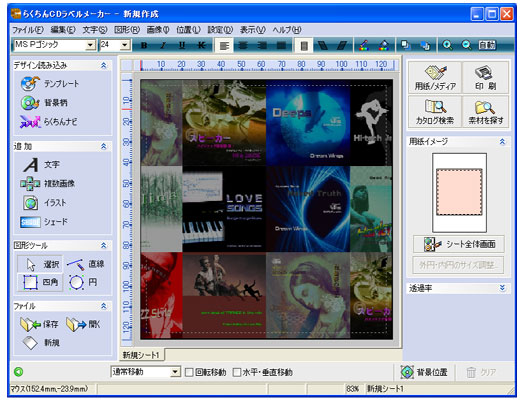Open the 図形 menu
This screenshot has height=400, width=522.
pyautogui.click(x=127, y=30)
